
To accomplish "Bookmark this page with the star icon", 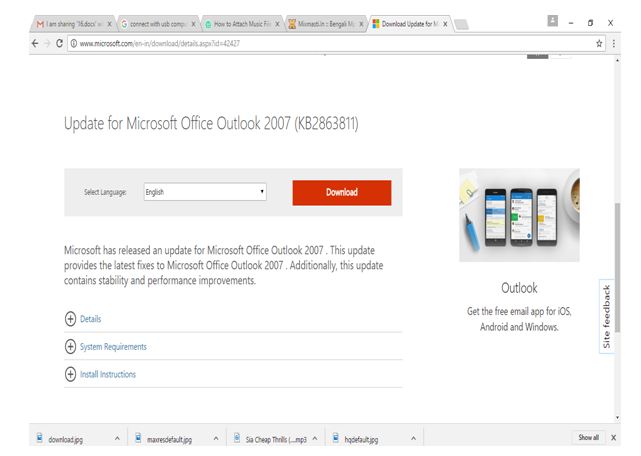I will (599, 43).
